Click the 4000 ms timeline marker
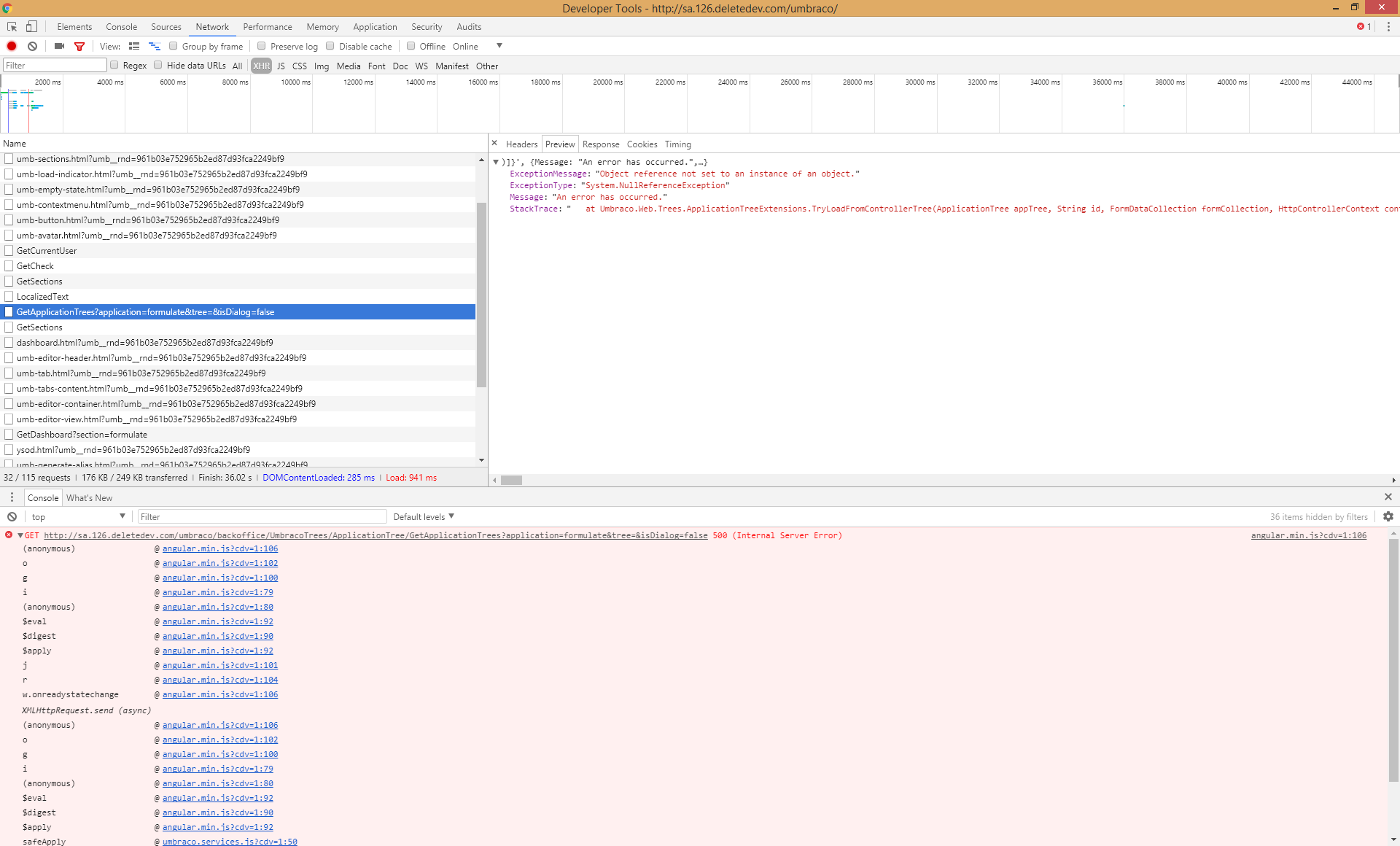Viewport: 1400px width, 846px height. pos(110,82)
